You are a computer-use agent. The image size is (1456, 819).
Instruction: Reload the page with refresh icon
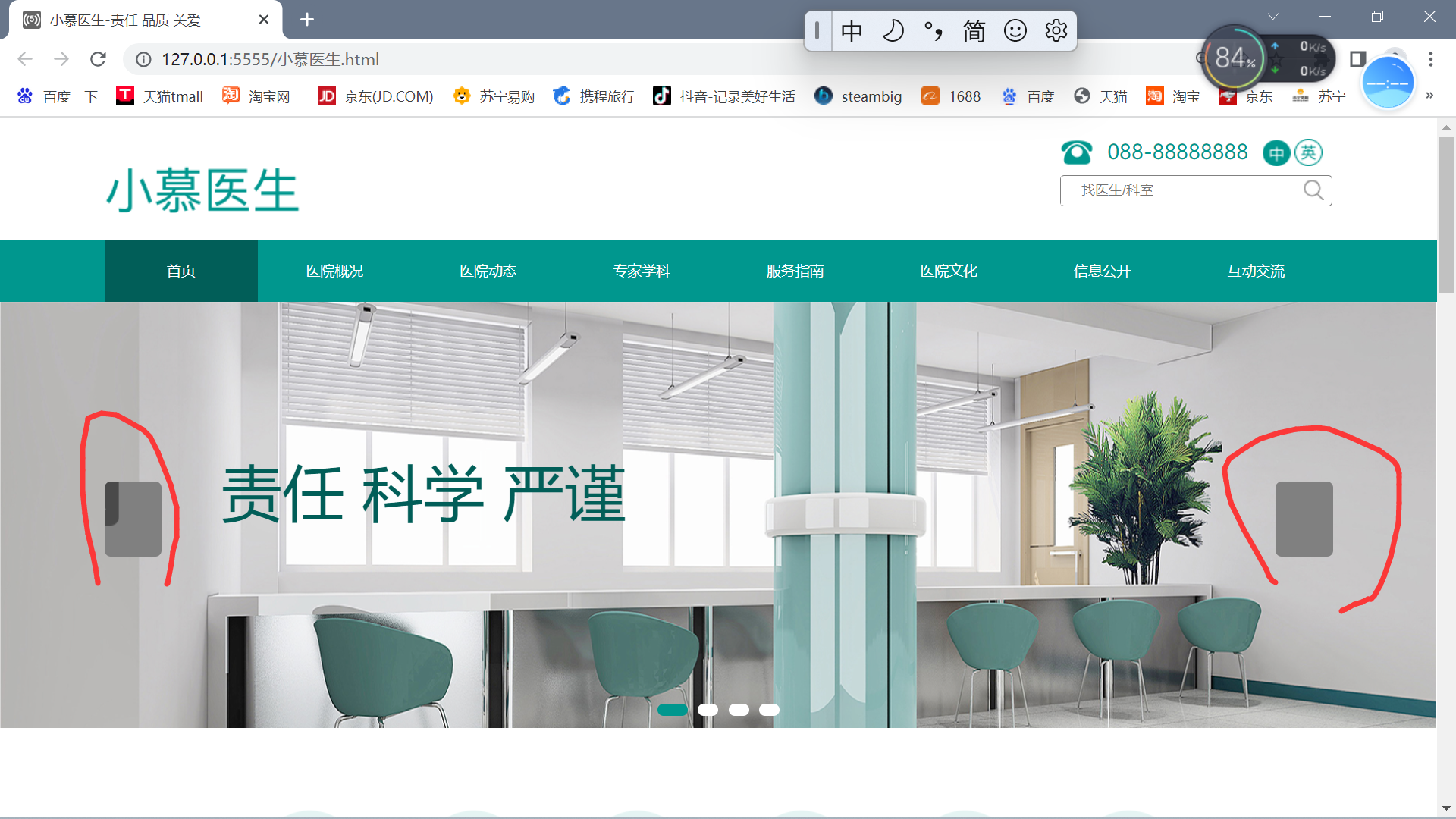coord(98,59)
